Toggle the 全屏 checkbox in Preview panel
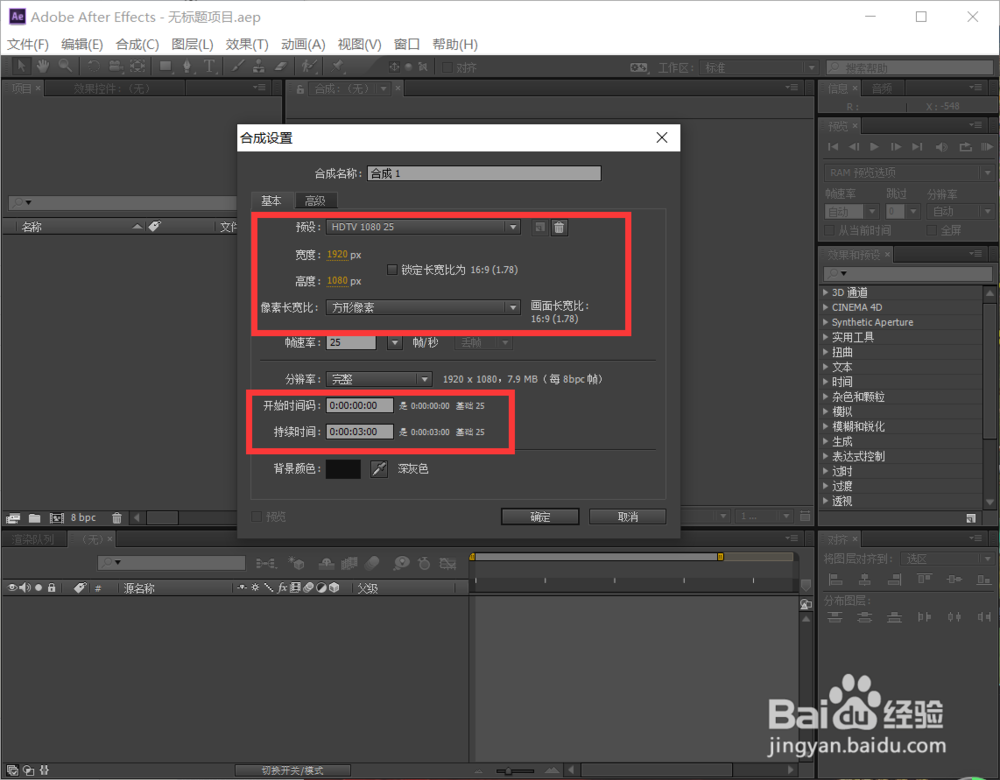This screenshot has width=1000, height=780. 931,230
